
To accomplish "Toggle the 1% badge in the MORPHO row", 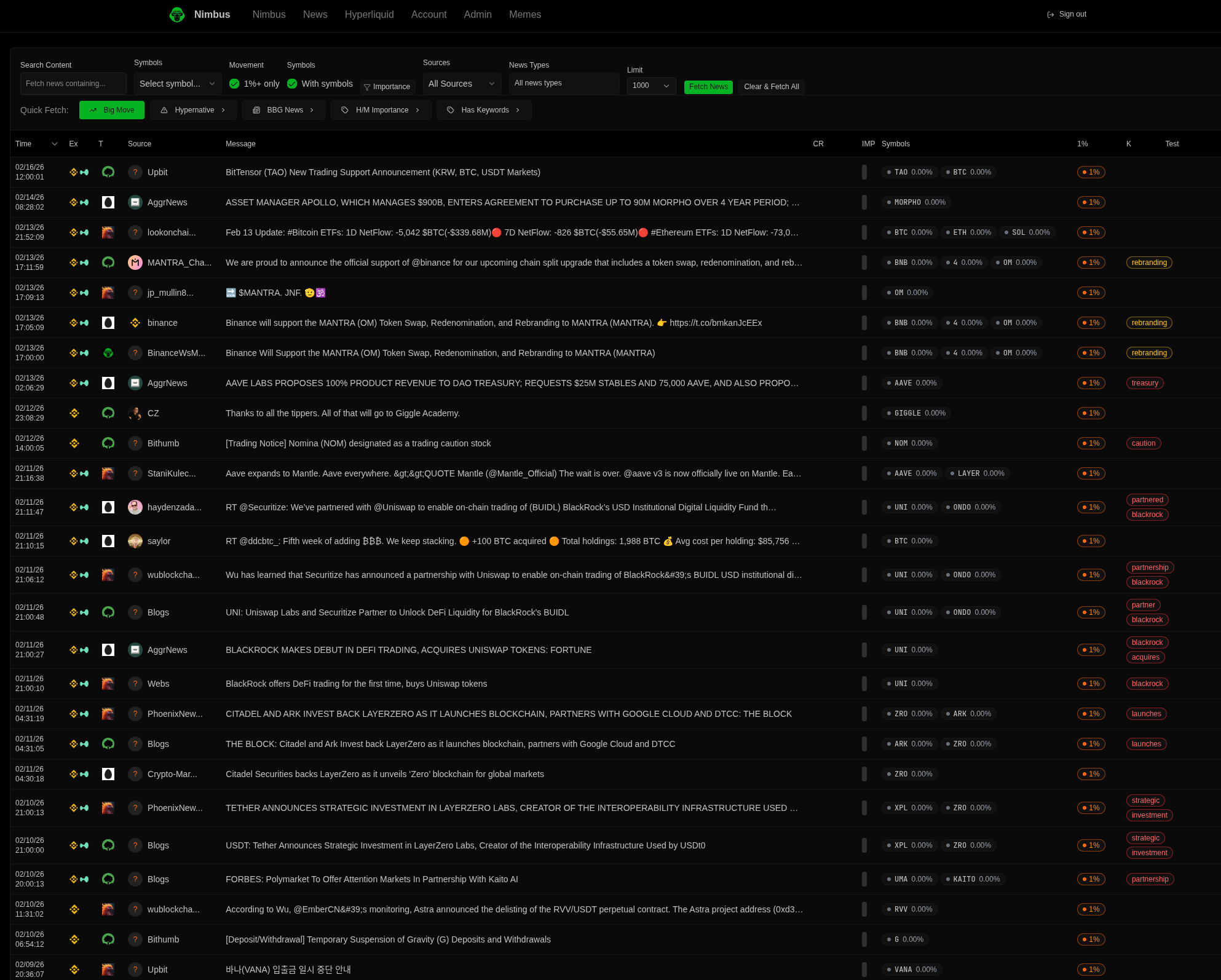I will [x=1091, y=202].
